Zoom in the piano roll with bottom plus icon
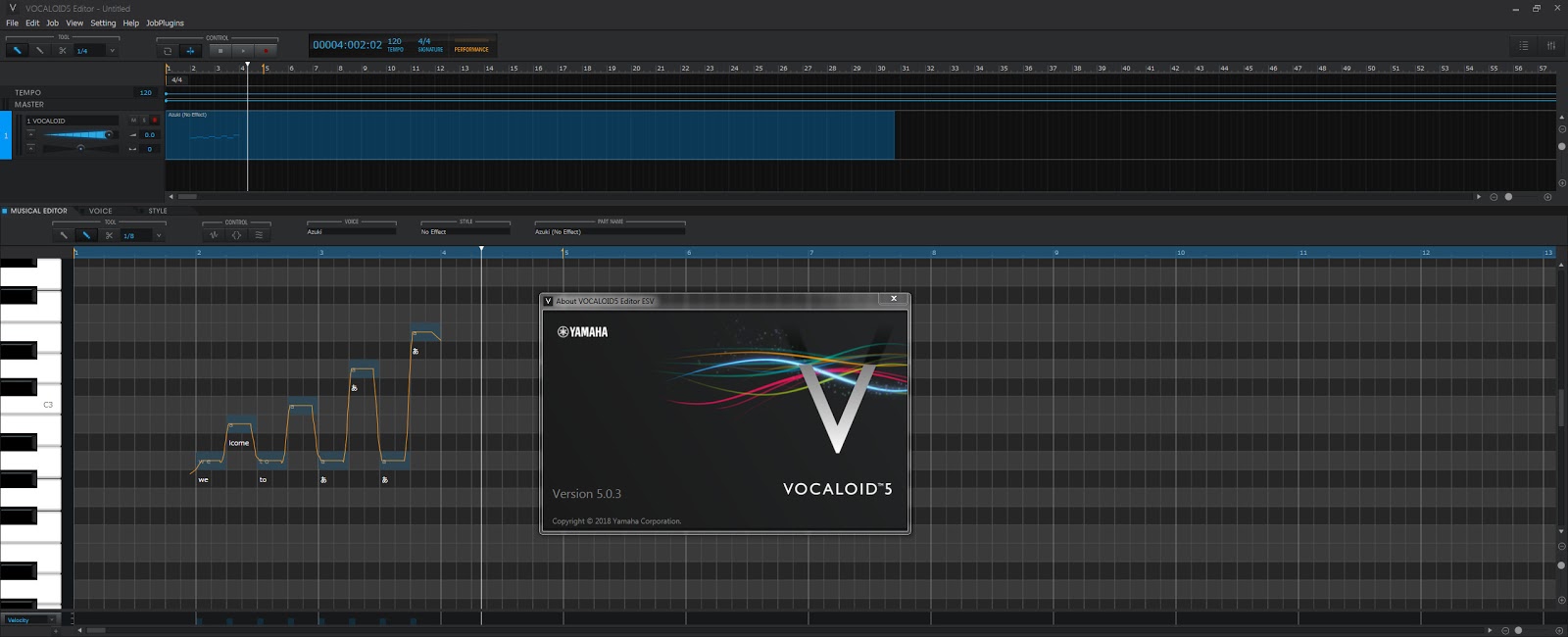The height and width of the screenshot is (637, 1568). tap(1557, 630)
